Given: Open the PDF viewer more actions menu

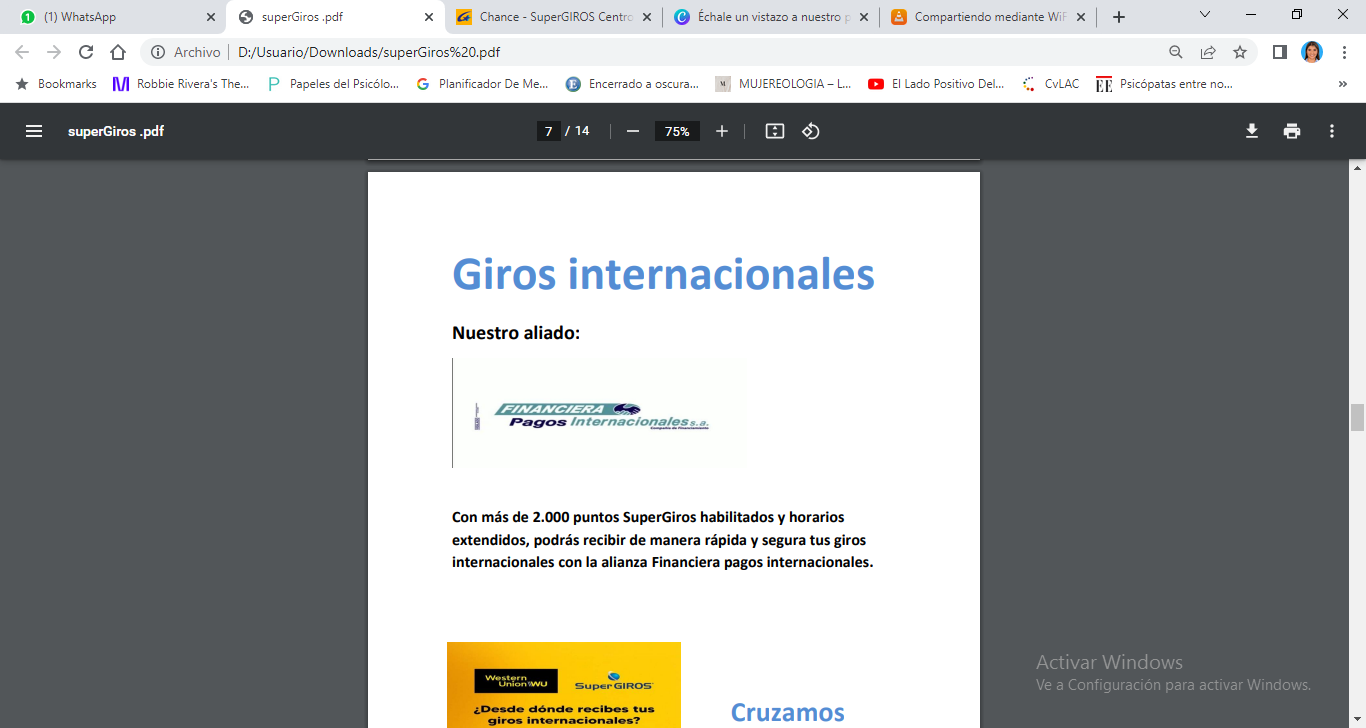Looking at the screenshot, I should tap(1332, 131).
